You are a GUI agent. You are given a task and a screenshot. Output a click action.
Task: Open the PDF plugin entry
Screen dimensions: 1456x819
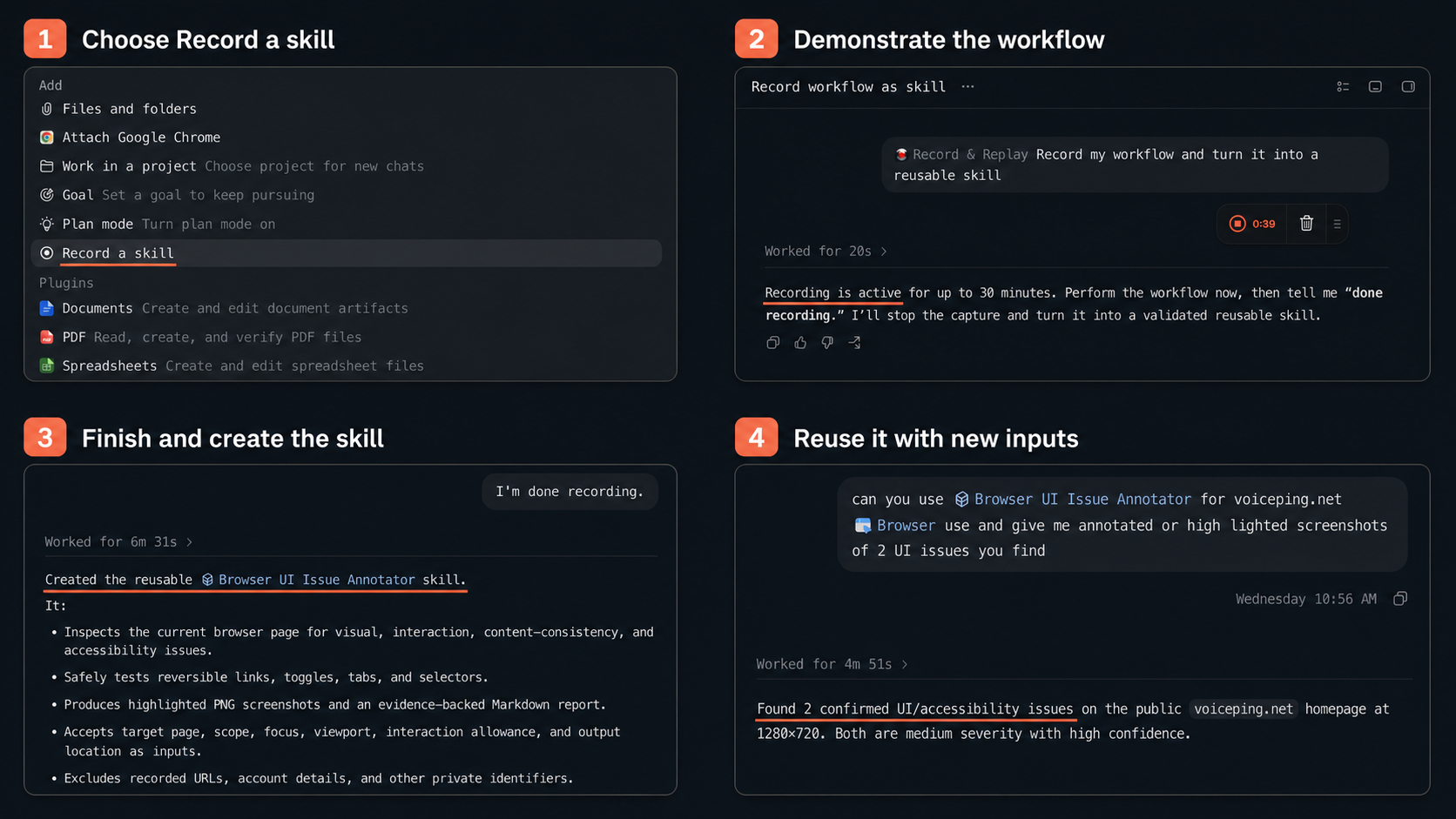pyautogui.click(x=347, y=337)
